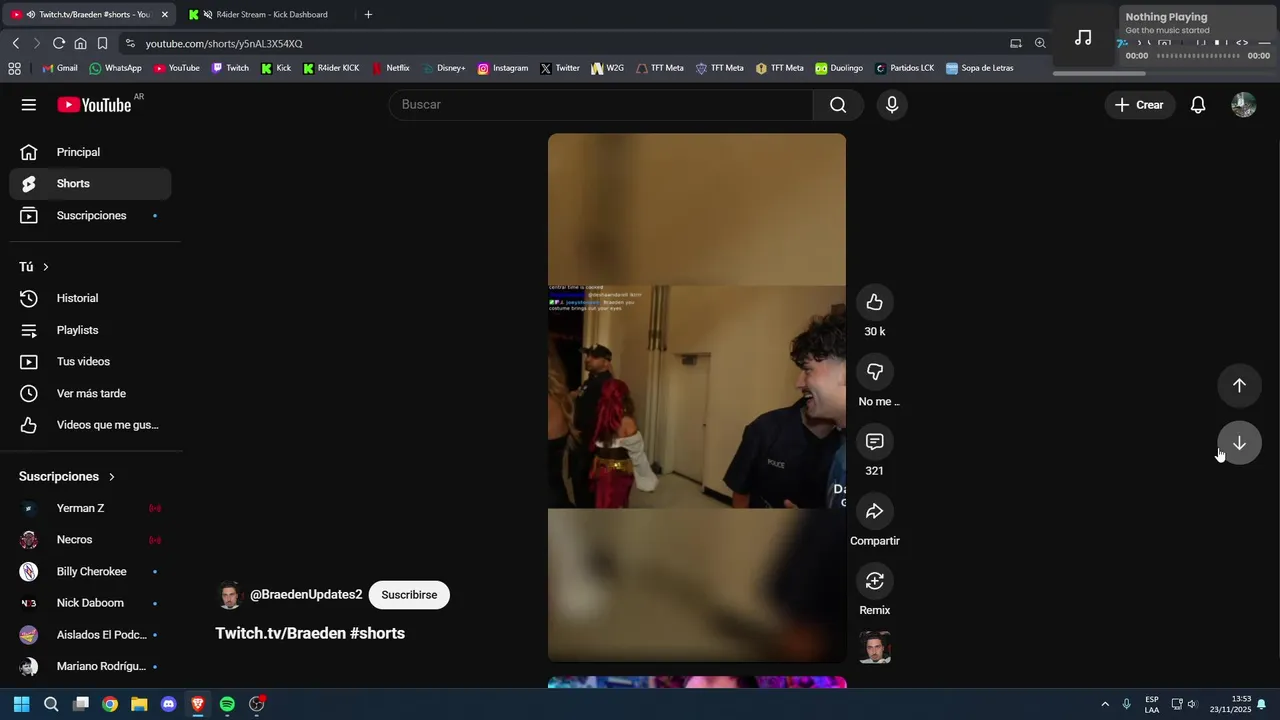Open a new browser tab with plus
The height and width of the screenshot is (720, 1280).
pos(368,15)
